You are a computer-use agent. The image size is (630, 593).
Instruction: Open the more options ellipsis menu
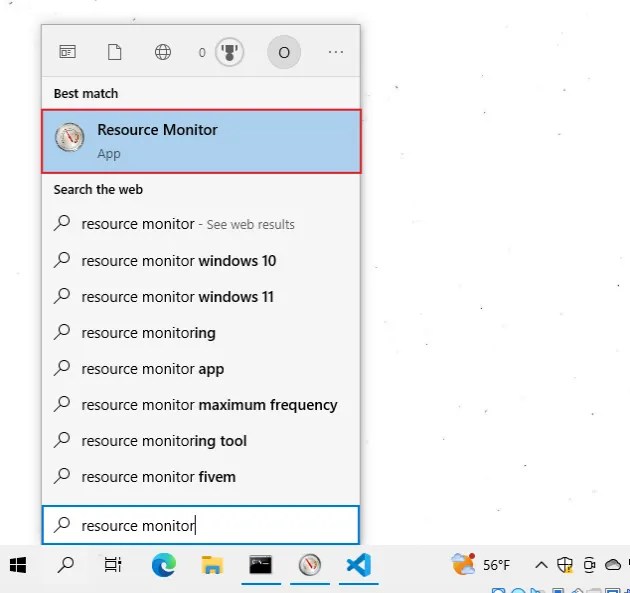335,52
